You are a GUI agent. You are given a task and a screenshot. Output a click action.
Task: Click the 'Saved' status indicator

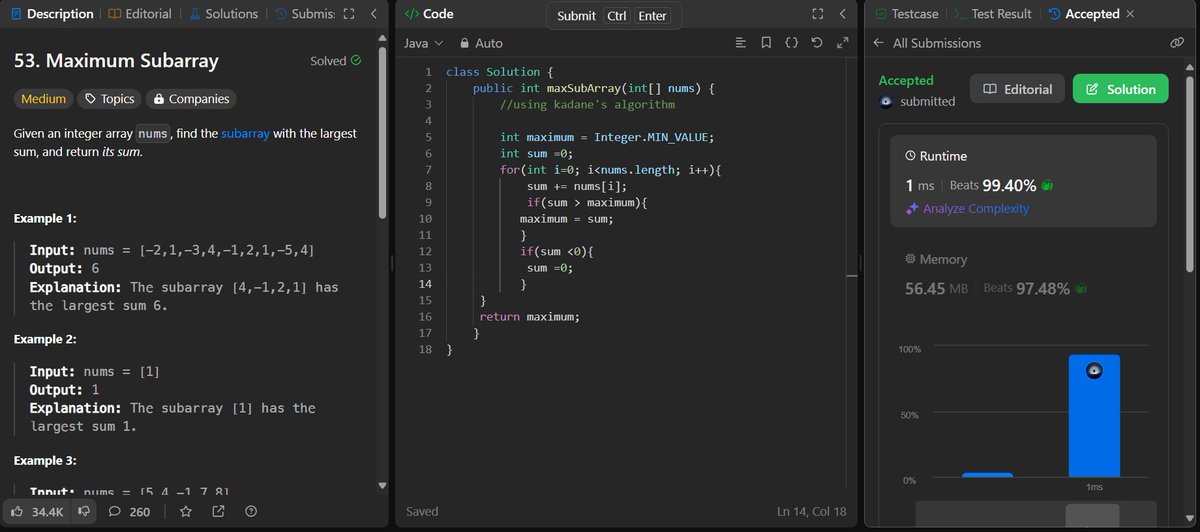(x=422, y=511)
